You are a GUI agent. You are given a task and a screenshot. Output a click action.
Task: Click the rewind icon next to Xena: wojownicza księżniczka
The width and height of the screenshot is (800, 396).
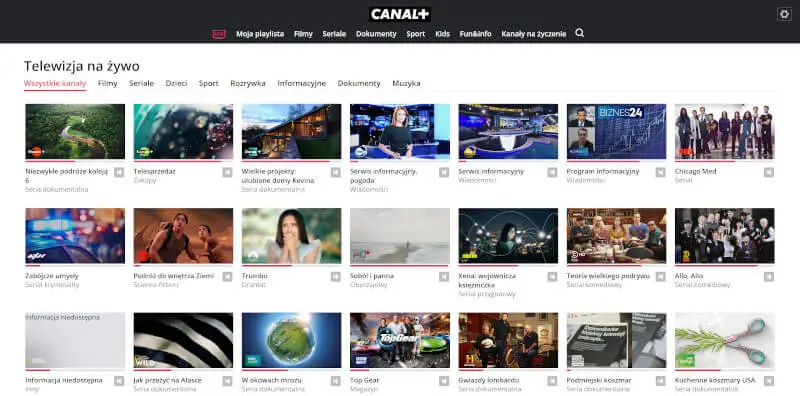tap(553, 277)
